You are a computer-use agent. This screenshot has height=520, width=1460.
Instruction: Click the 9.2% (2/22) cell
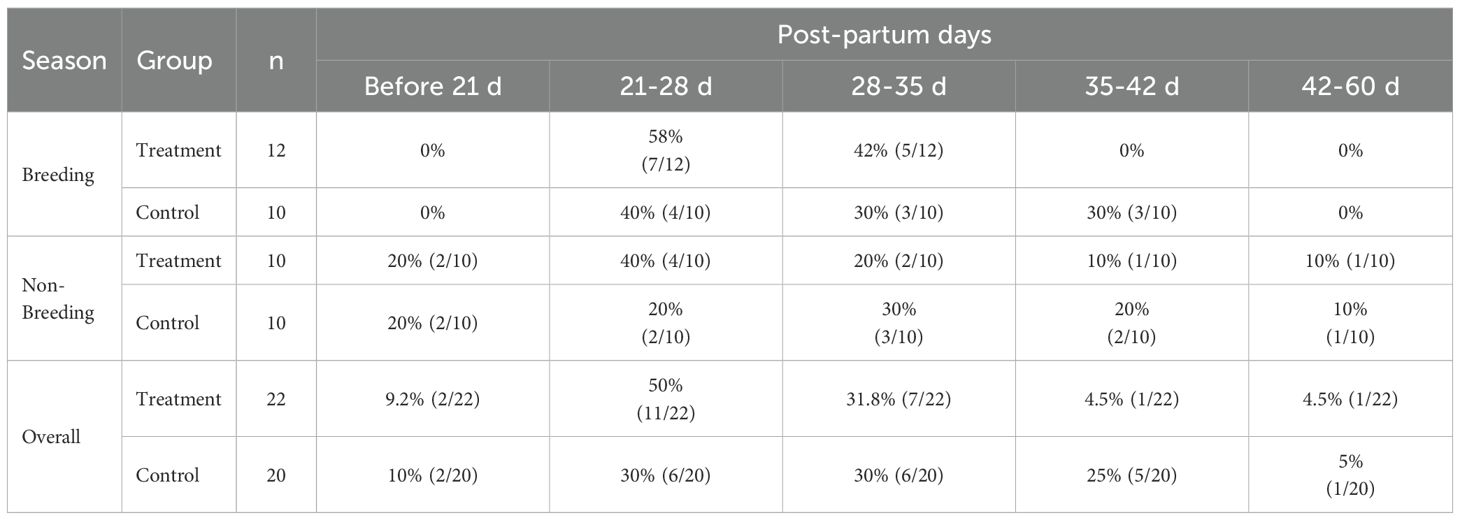(x=432, y=399)
